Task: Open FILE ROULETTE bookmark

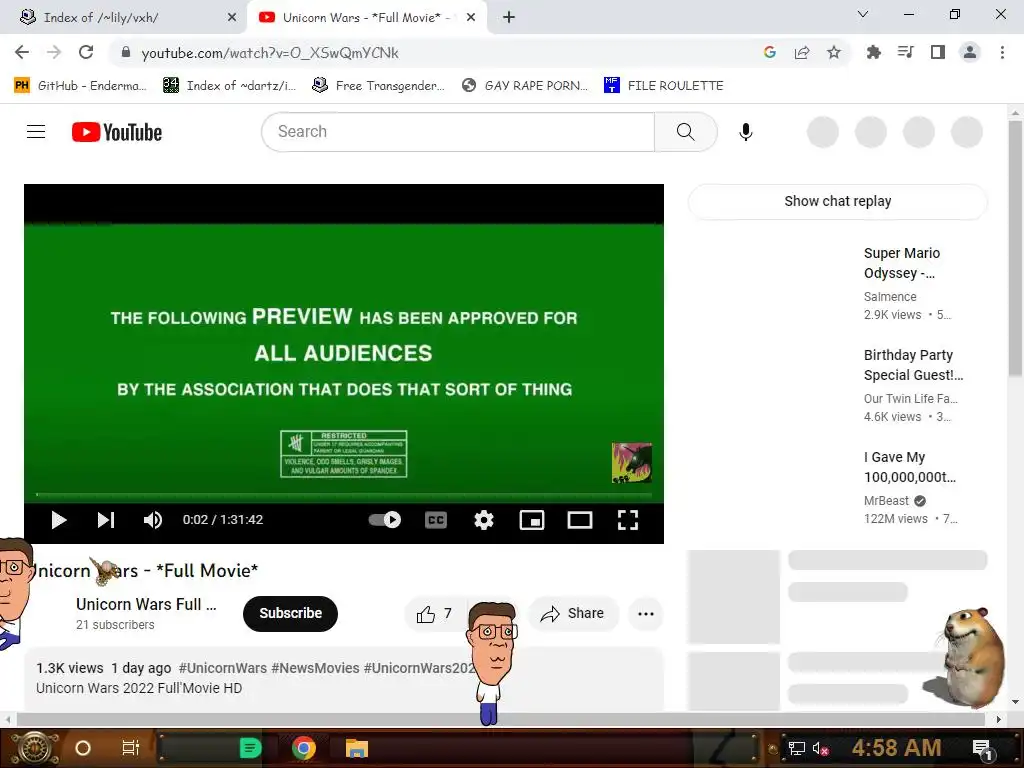Action: click(664, 85)
